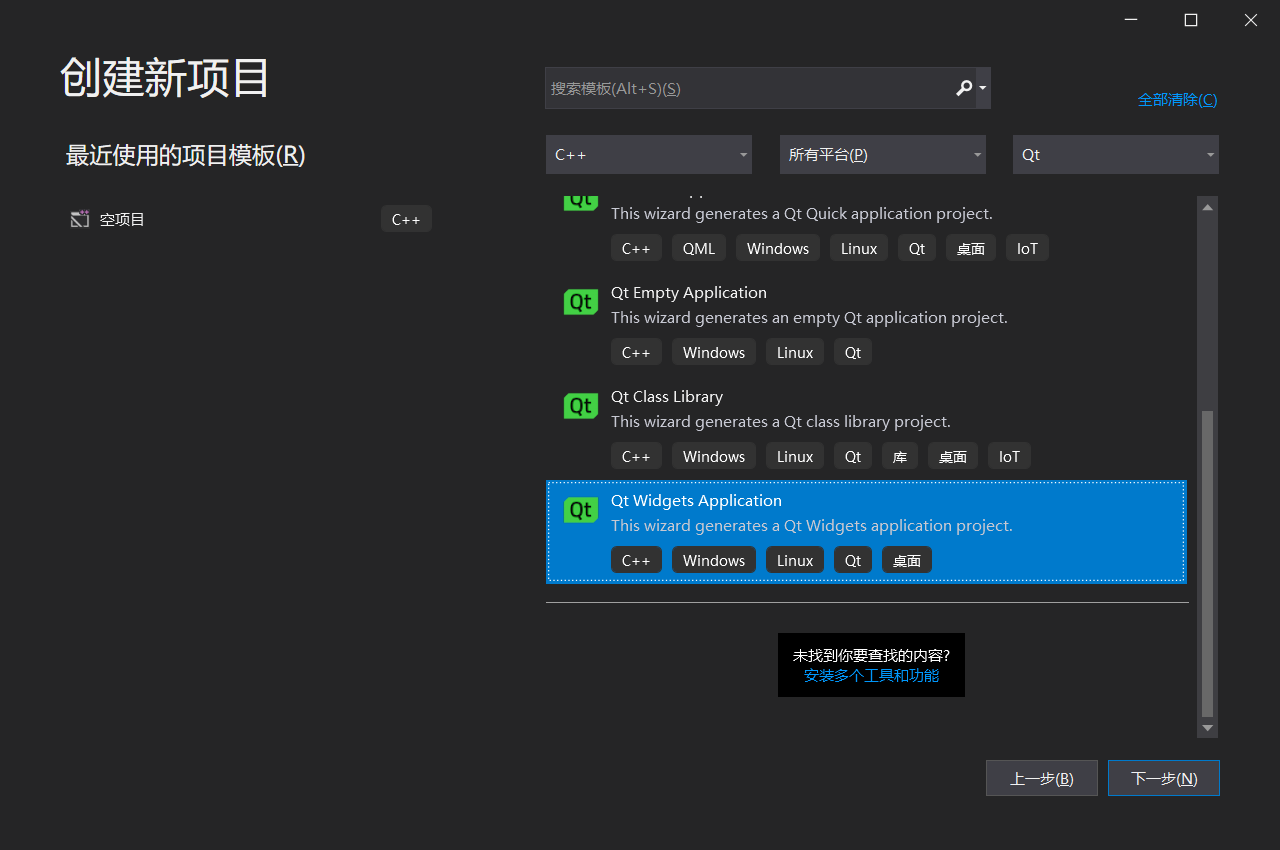This screenshot has width=1280, height=850.
Task: Click the 上一步 button to go back
Action: [1041, 777]
